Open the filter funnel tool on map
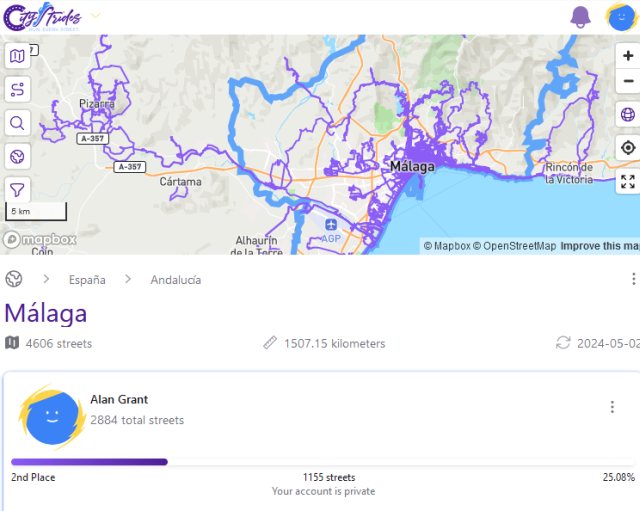640x511 pixels. tap(17, 189)
